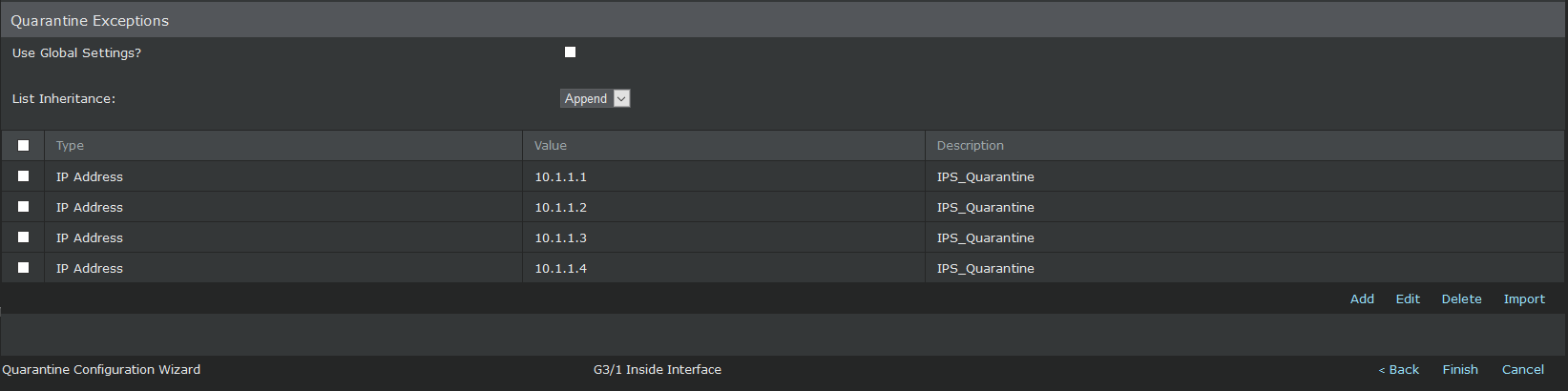Cancel the Quarantine Configuration Wizard
Viewport: 1568px width, 391px height.
point(1523,369)
